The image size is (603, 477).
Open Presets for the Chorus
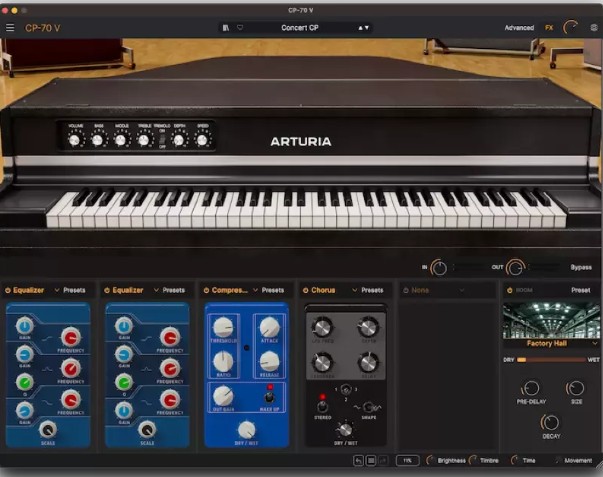(x=372, y=290)
